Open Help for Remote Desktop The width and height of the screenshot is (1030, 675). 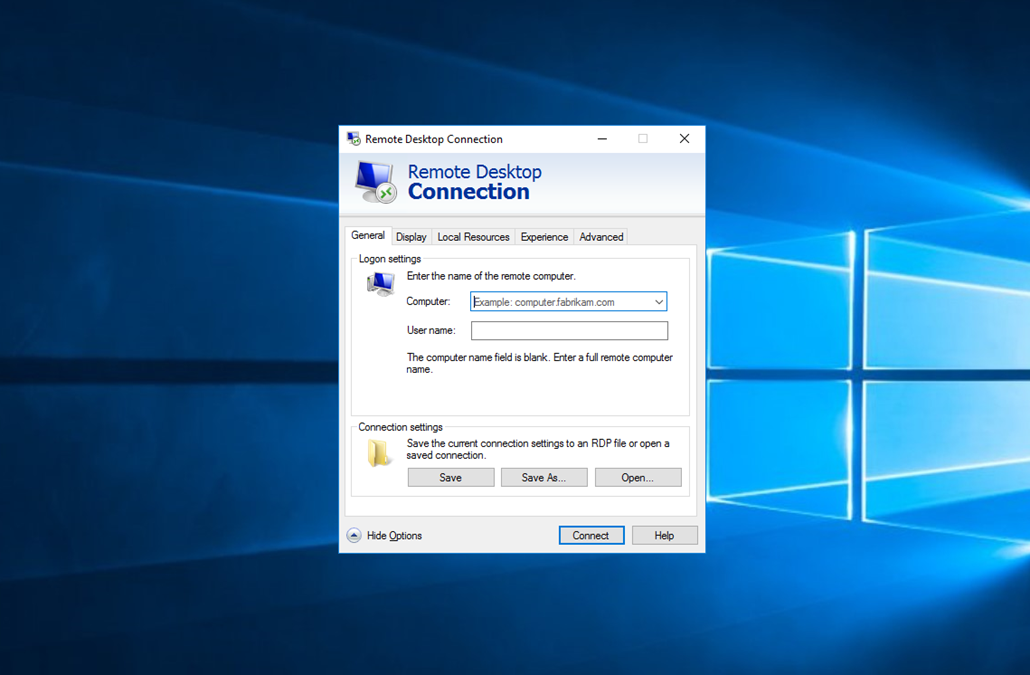[x=664, y=536]
